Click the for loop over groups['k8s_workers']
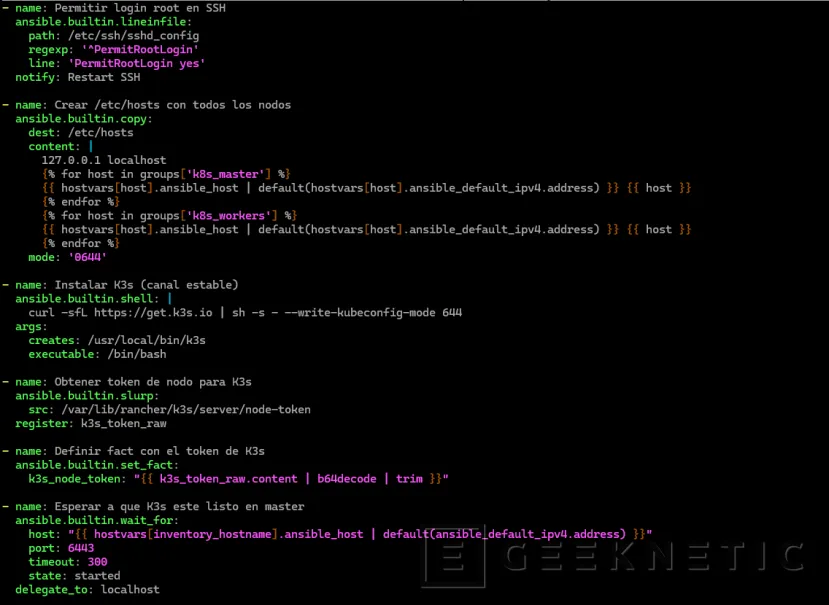This screenshot has height=605, width=829. tap(169, 215)
